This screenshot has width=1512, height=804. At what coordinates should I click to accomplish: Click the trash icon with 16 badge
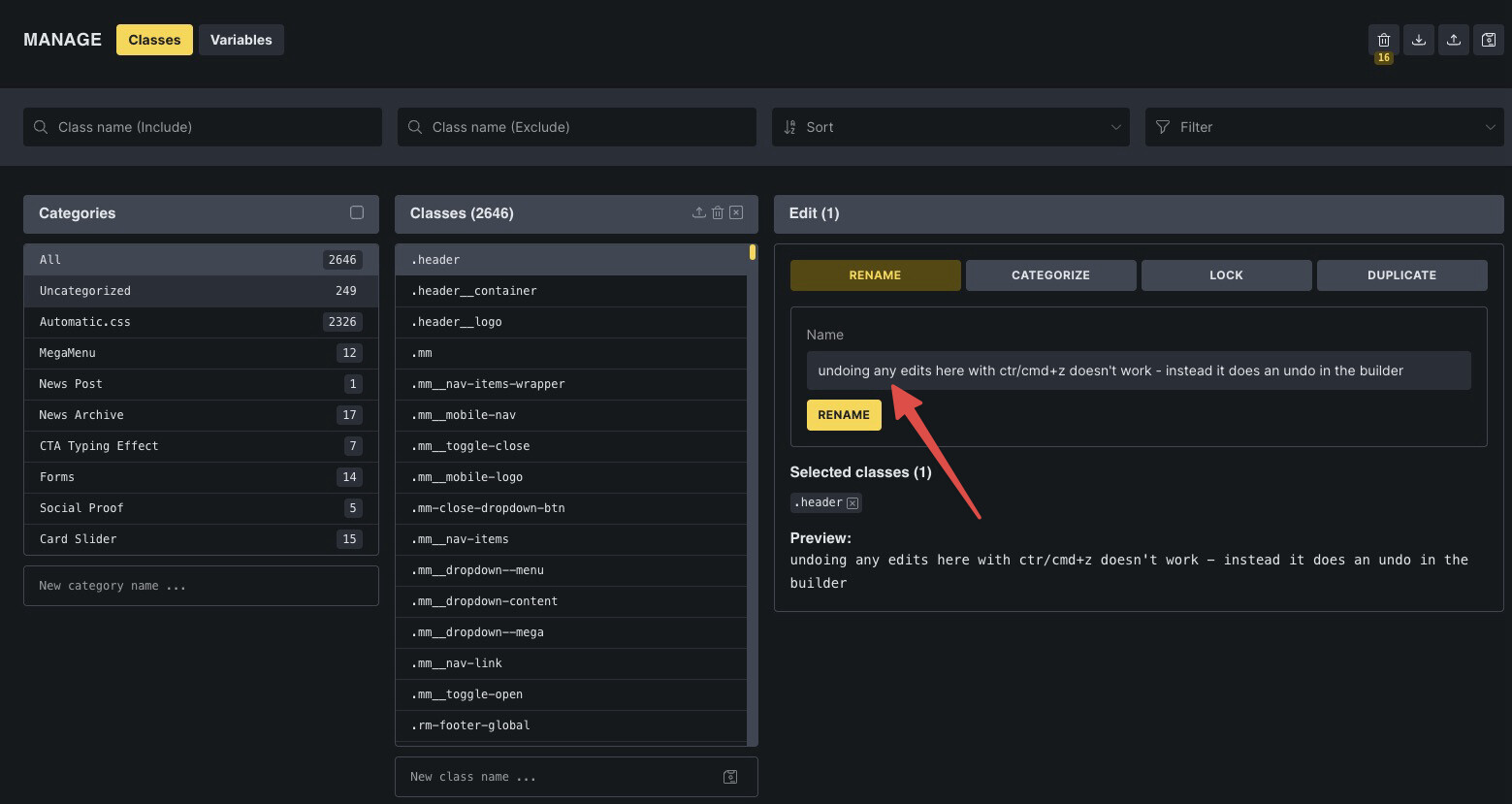tap(1383, 40)
